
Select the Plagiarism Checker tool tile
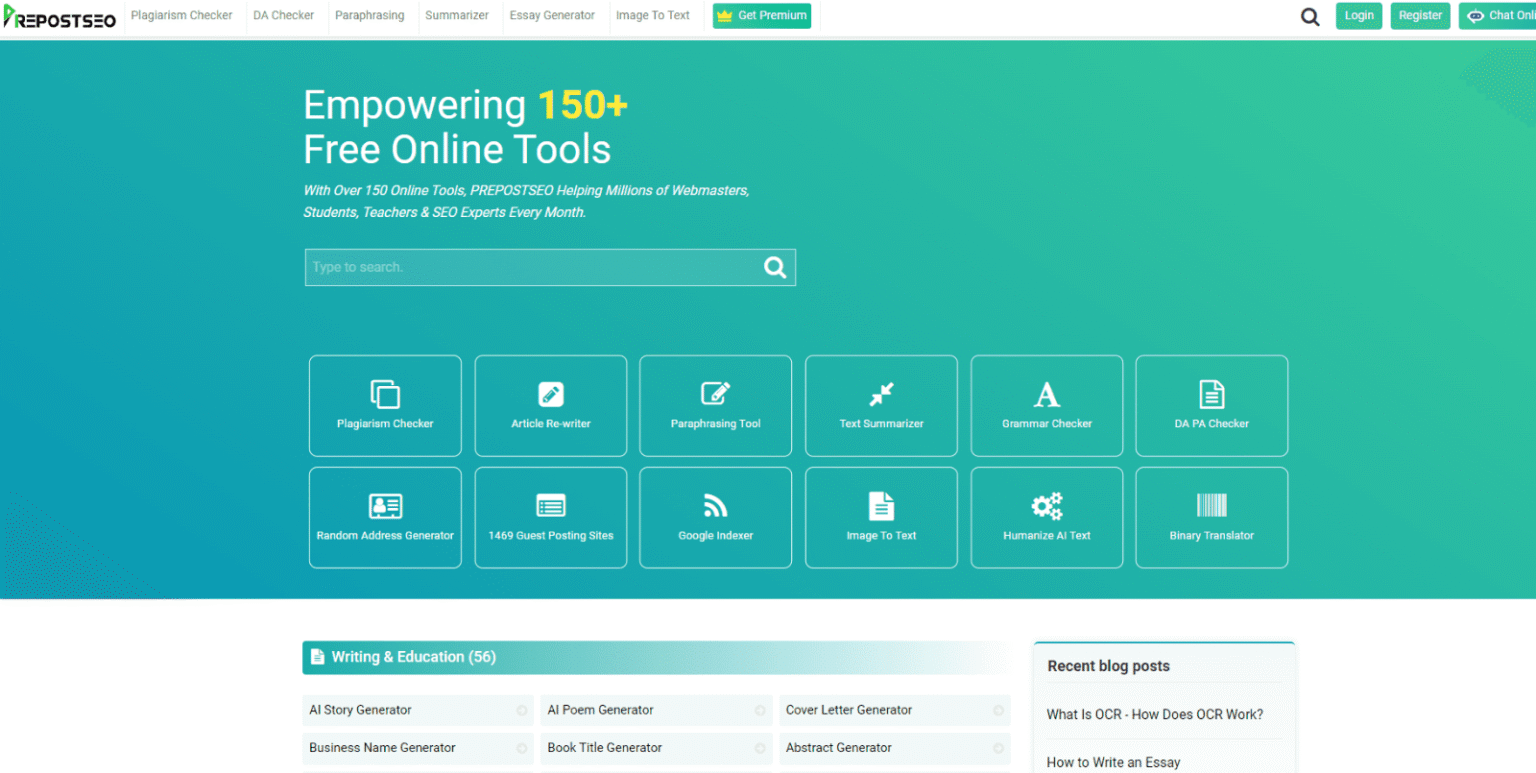385,405
